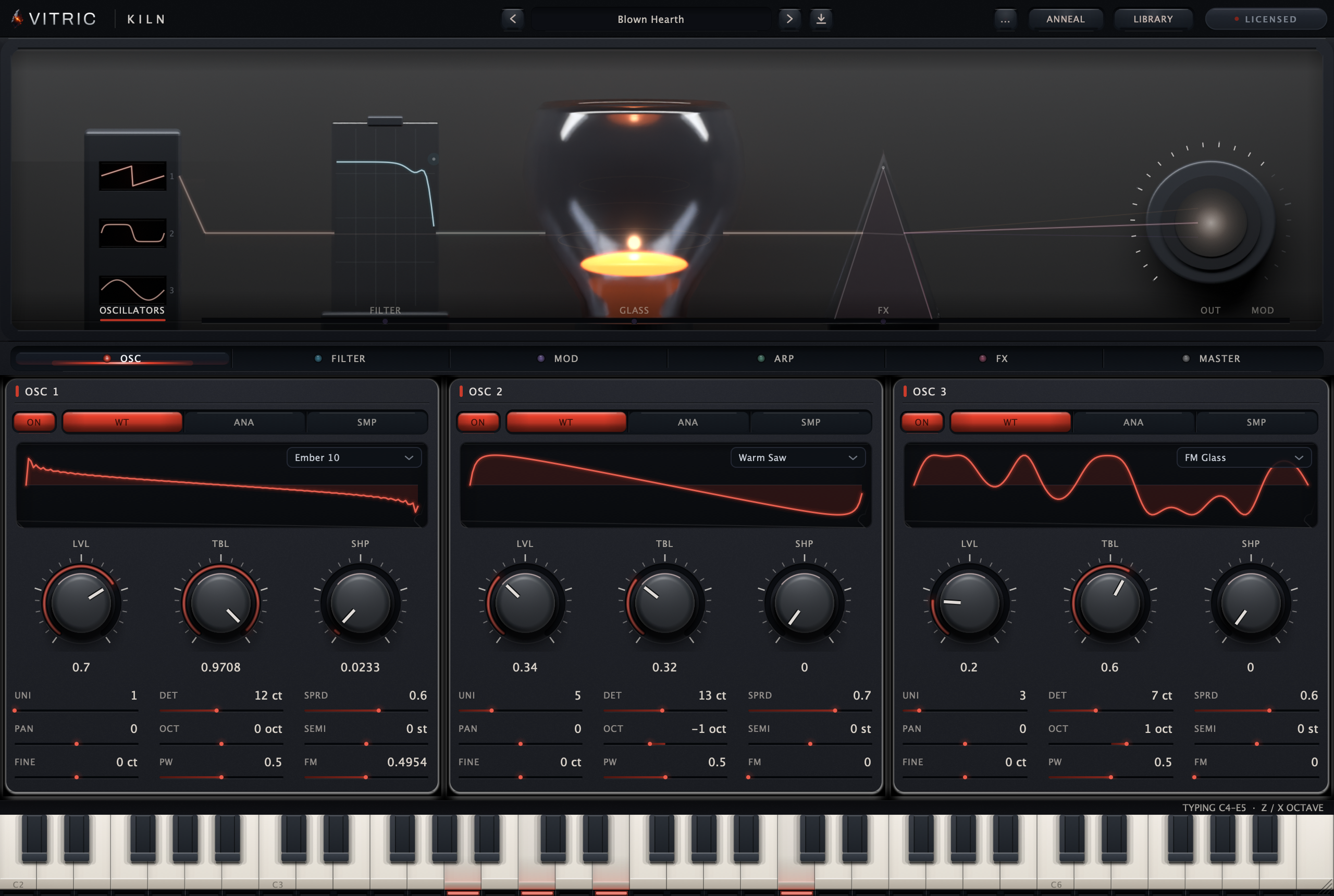Click the OSC 2 LVL knob

[525, 602]
